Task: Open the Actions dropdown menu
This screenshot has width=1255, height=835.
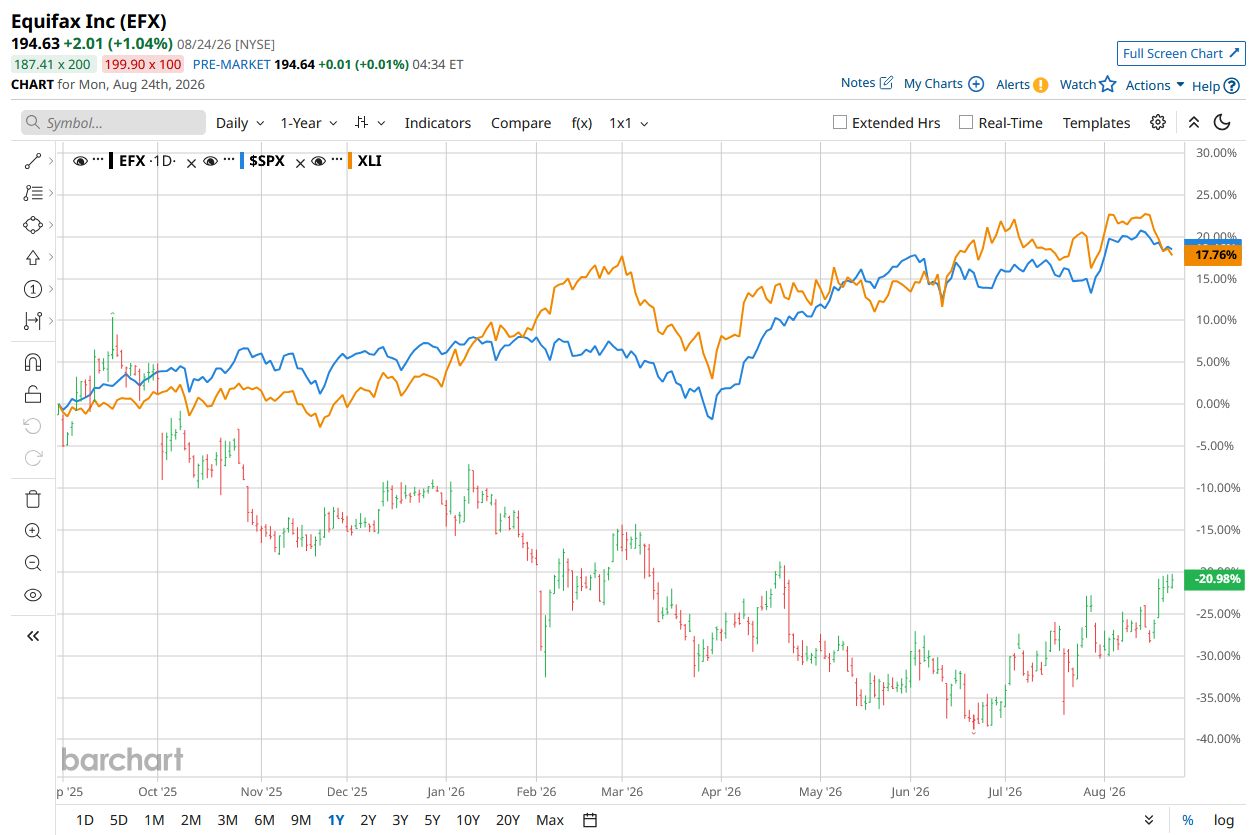Action: (x=1155, y=85)
